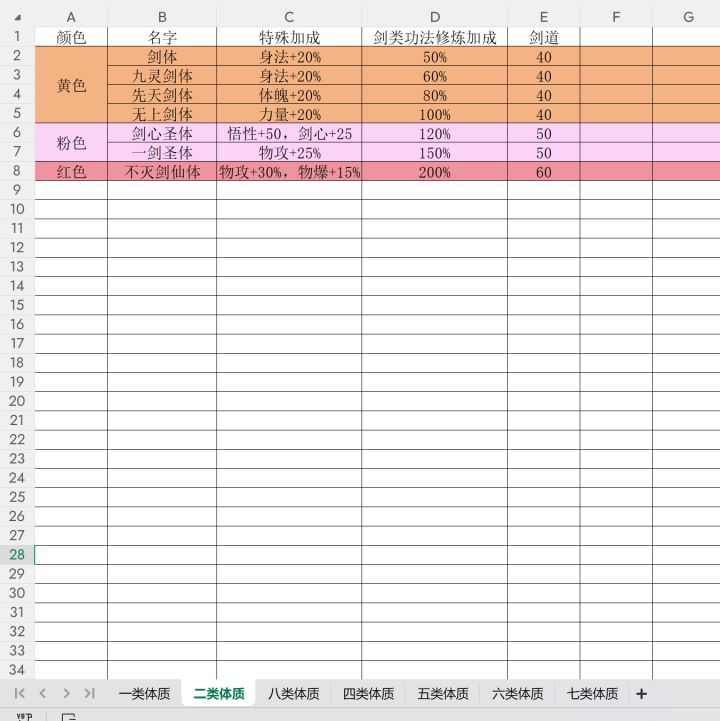Select column B header
This screenshot has height=721, width=720.
tap(162, 17)
